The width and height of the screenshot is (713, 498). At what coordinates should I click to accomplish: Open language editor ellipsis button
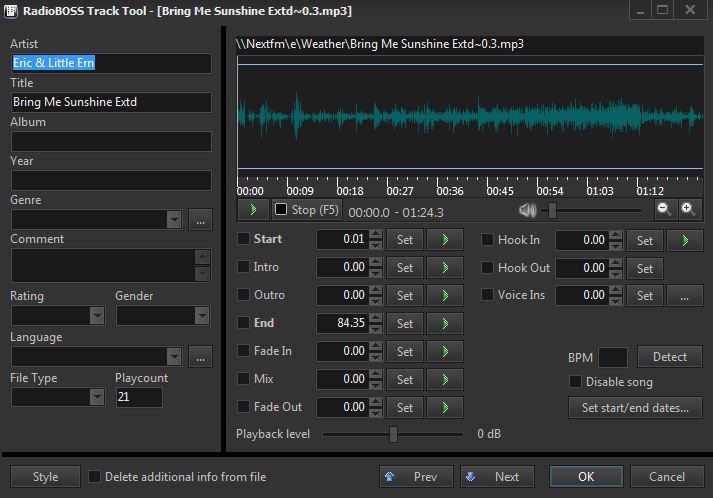coord(201,357)
